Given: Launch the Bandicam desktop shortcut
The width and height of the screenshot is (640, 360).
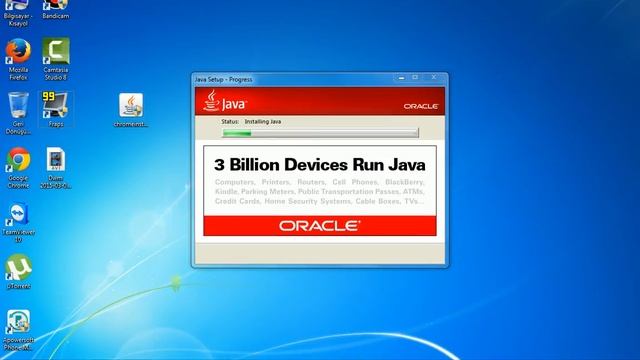Looking at the screenshot, I should tap(56, 9).
